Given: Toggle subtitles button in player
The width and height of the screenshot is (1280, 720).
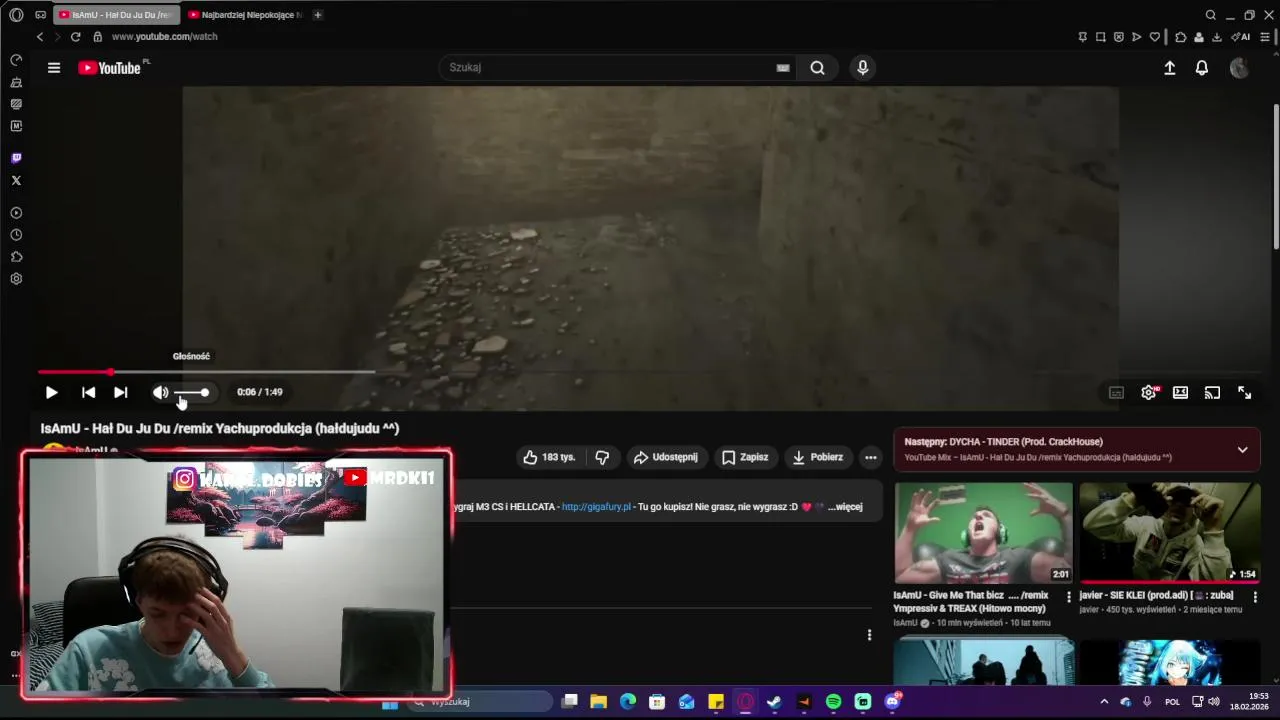Looking at the screenshot, I should [x=1116, y=393].
